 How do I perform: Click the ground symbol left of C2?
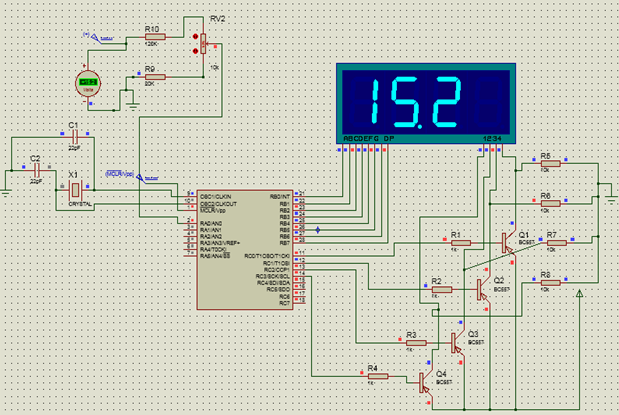coord(5,193)
